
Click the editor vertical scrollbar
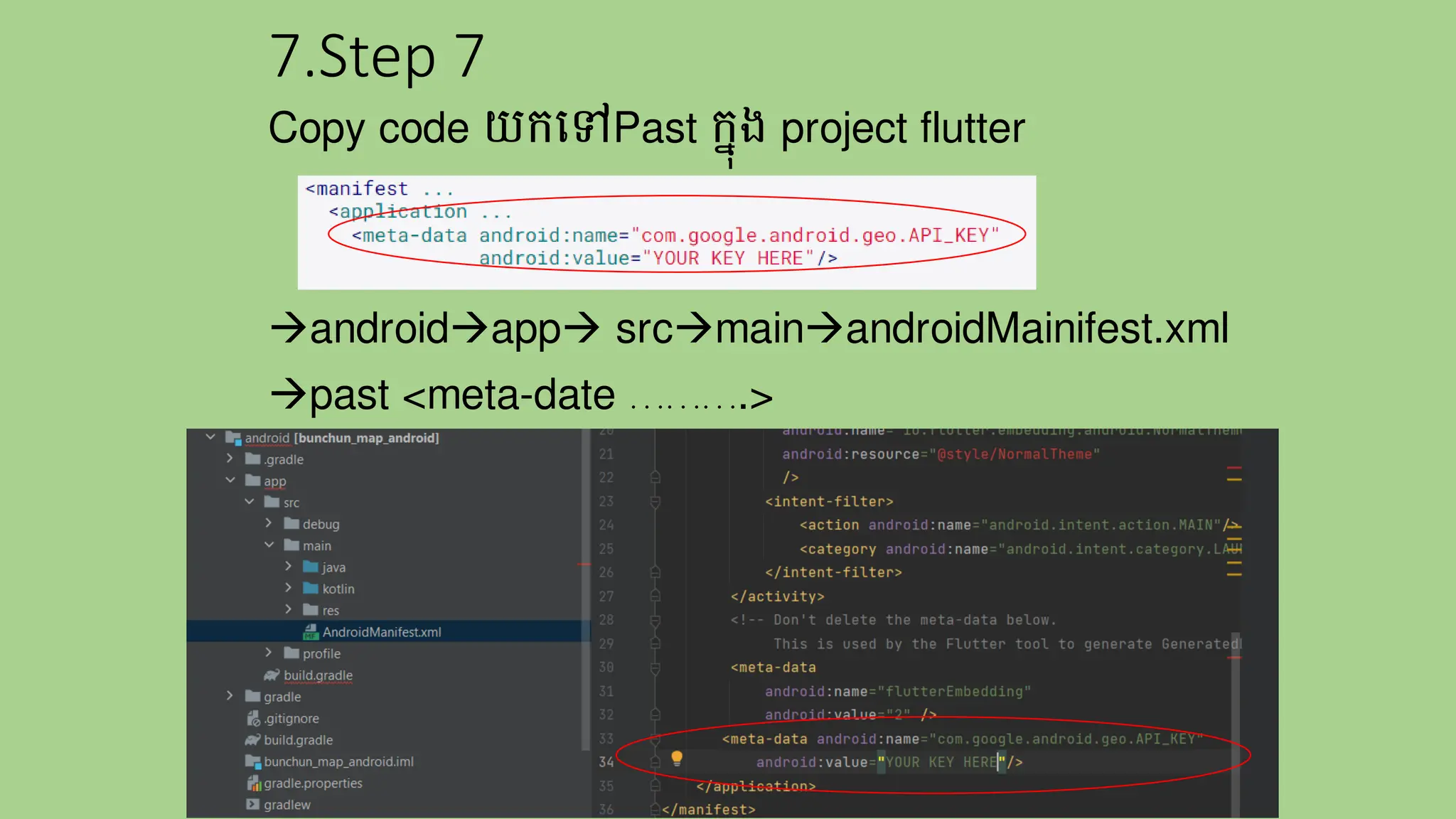point(1236,724)
